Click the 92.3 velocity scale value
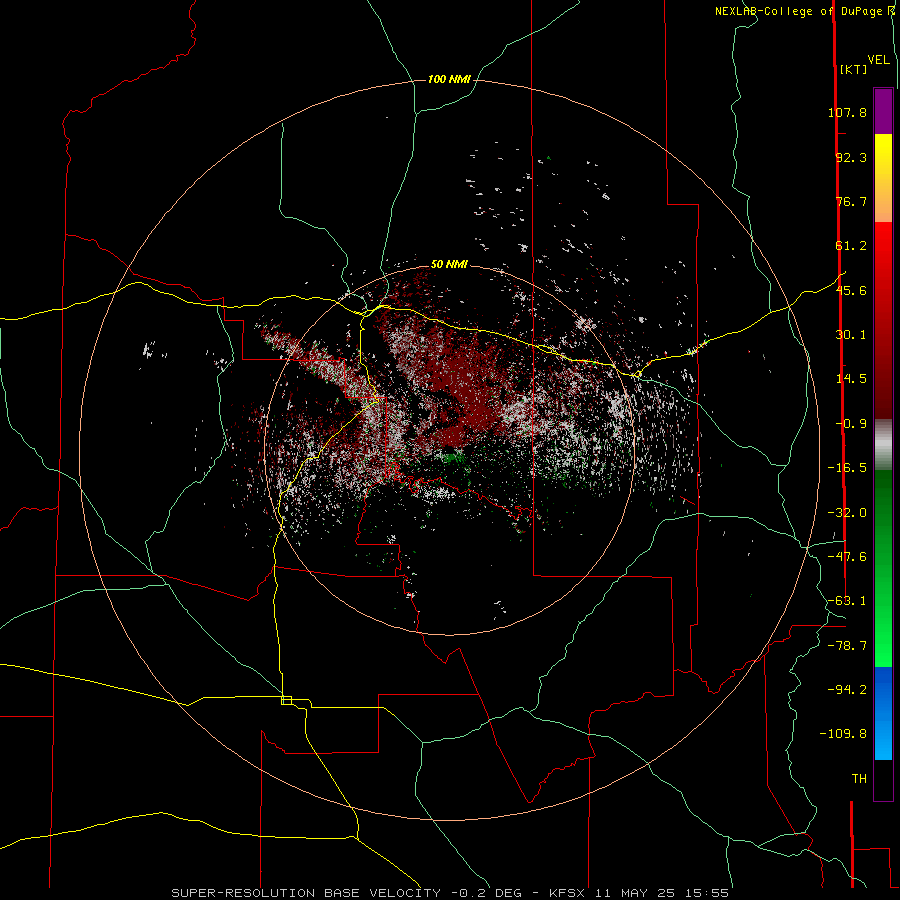Screen dimensions: 900x900 [x=851, y=157]
